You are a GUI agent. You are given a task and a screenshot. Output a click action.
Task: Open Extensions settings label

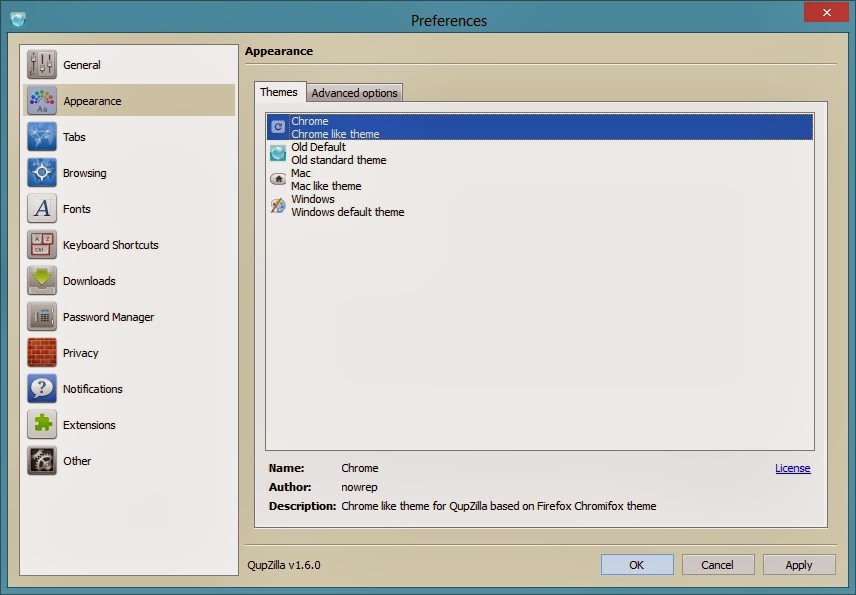(x=90, y=425)
